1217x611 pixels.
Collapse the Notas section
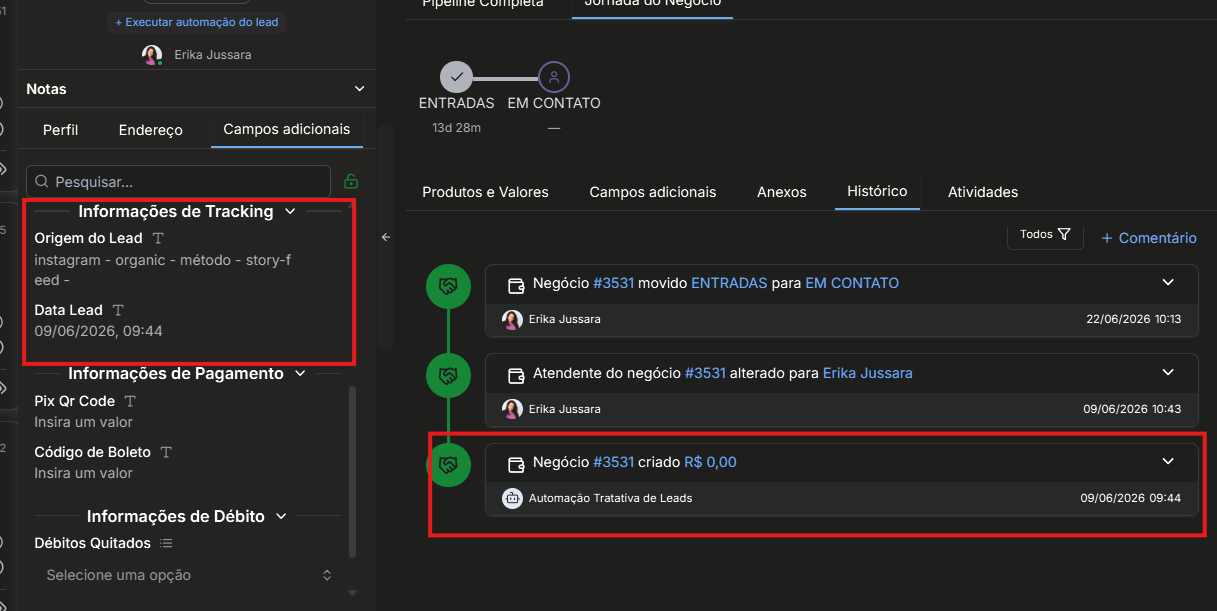360,89
